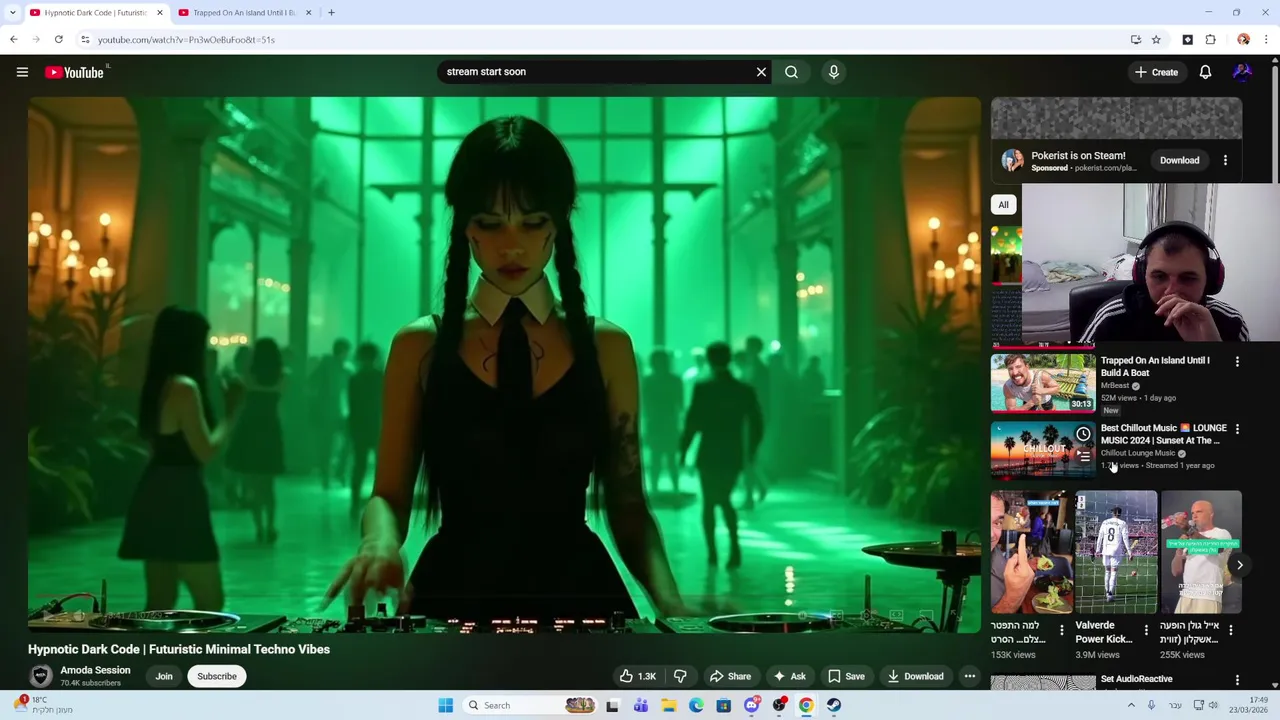Open options for Trapped On An Island video
The image size is (1280, 720).
[1237, 361]
